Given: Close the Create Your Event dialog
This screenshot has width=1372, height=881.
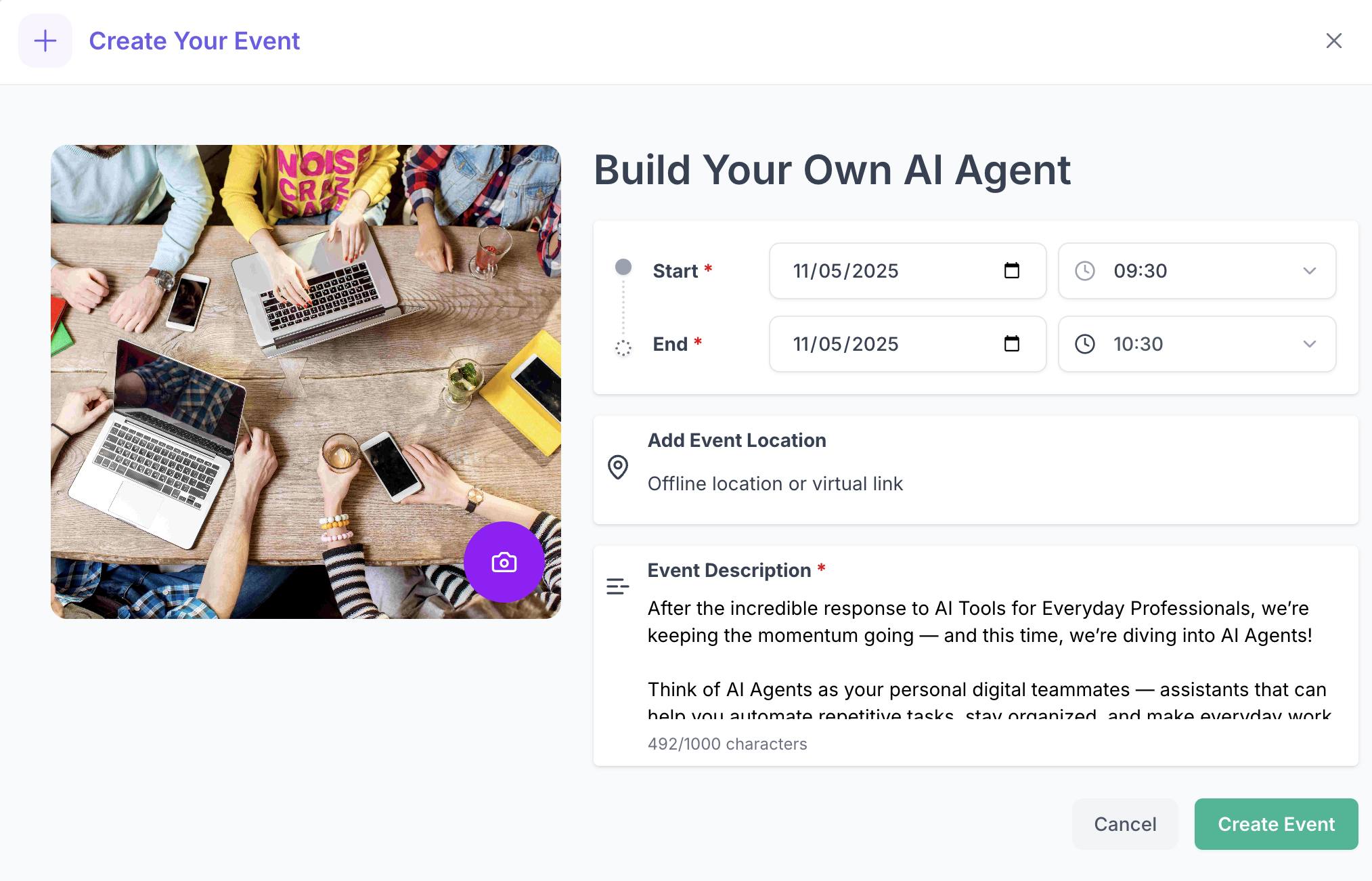Looking at the screenshot, I should point(1333,41).
